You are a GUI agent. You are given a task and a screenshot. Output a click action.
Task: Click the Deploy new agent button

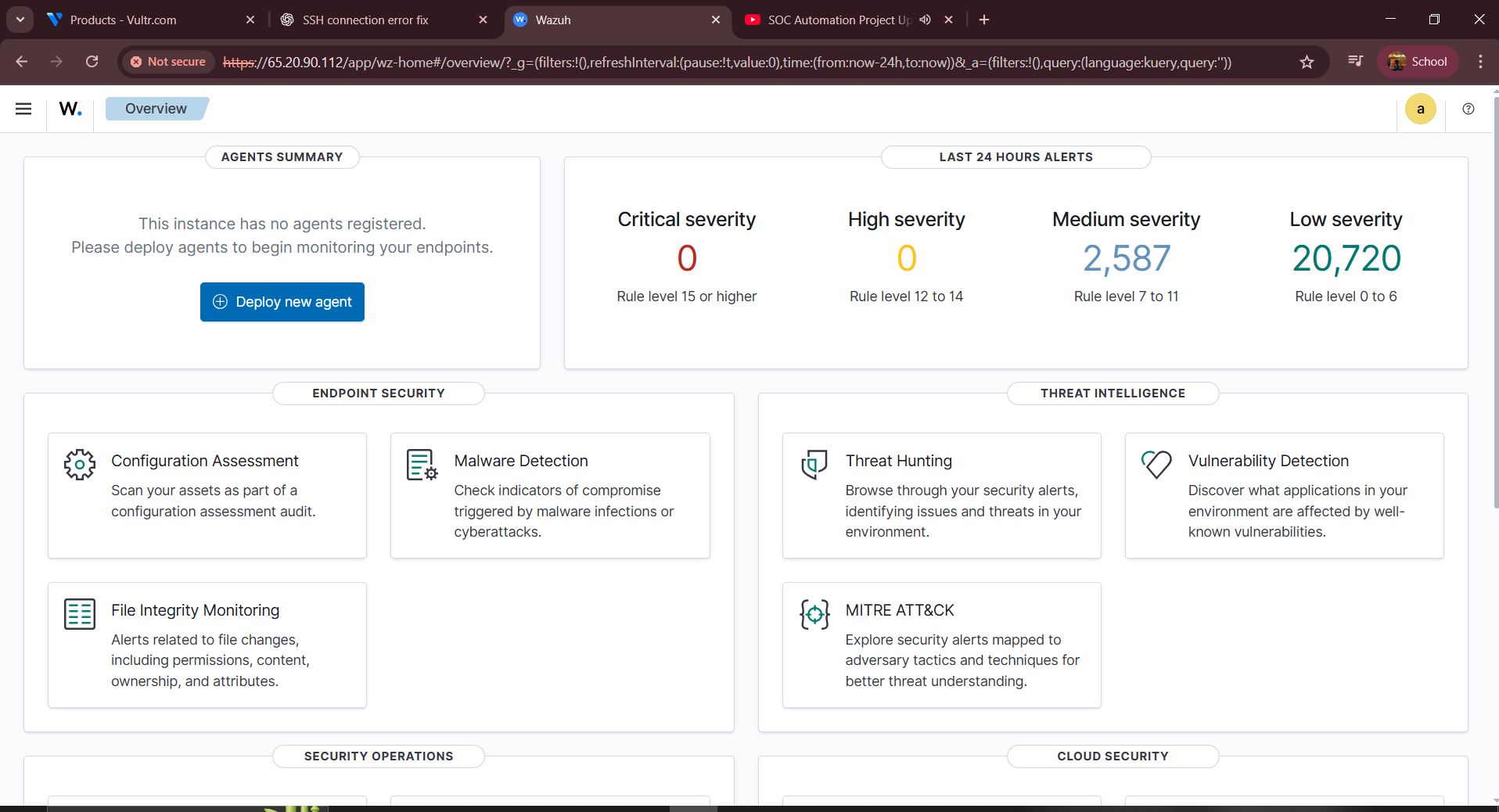point(282,302)
